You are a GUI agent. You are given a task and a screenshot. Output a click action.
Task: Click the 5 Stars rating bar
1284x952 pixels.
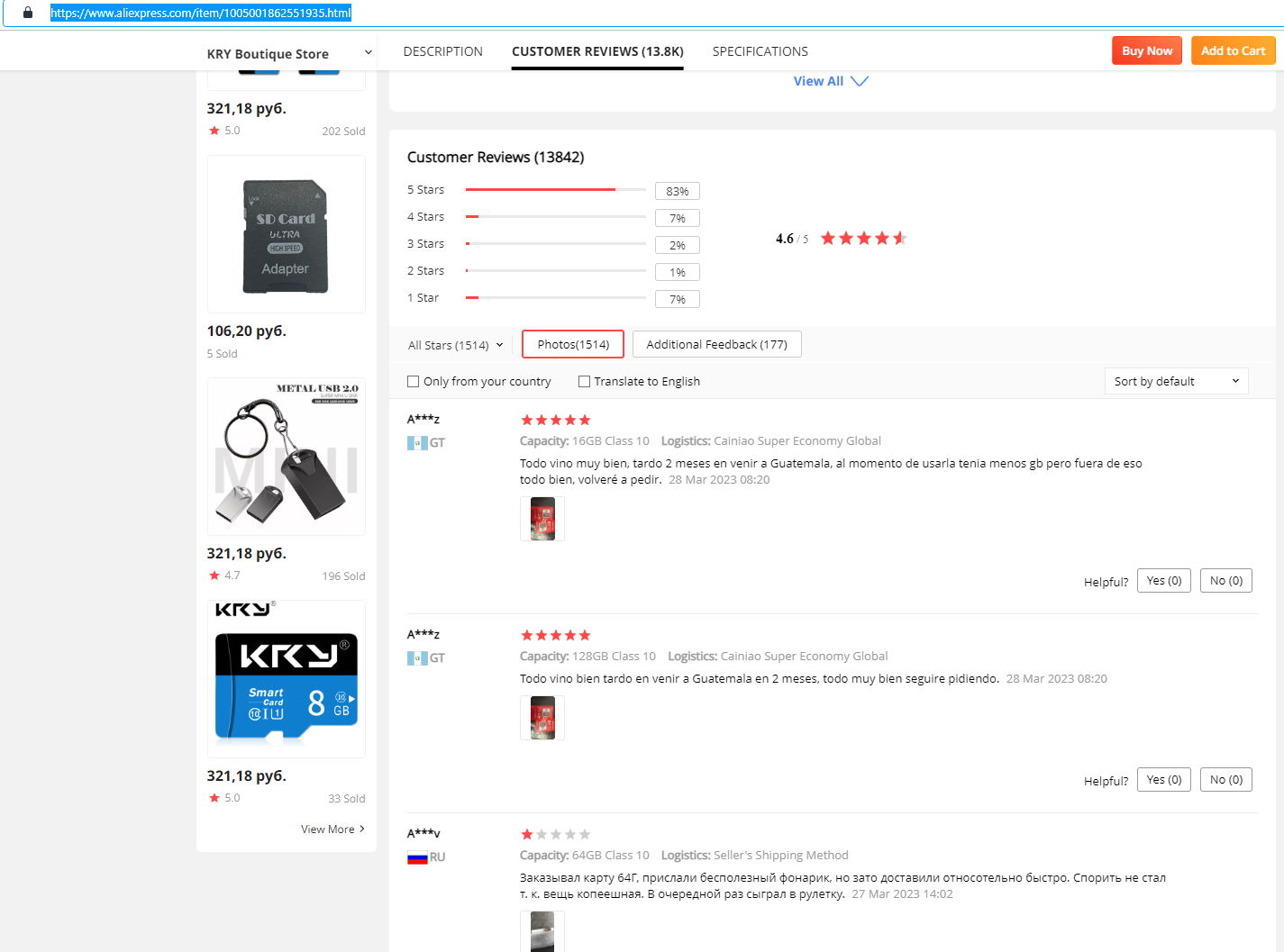(x=556, y=190)
